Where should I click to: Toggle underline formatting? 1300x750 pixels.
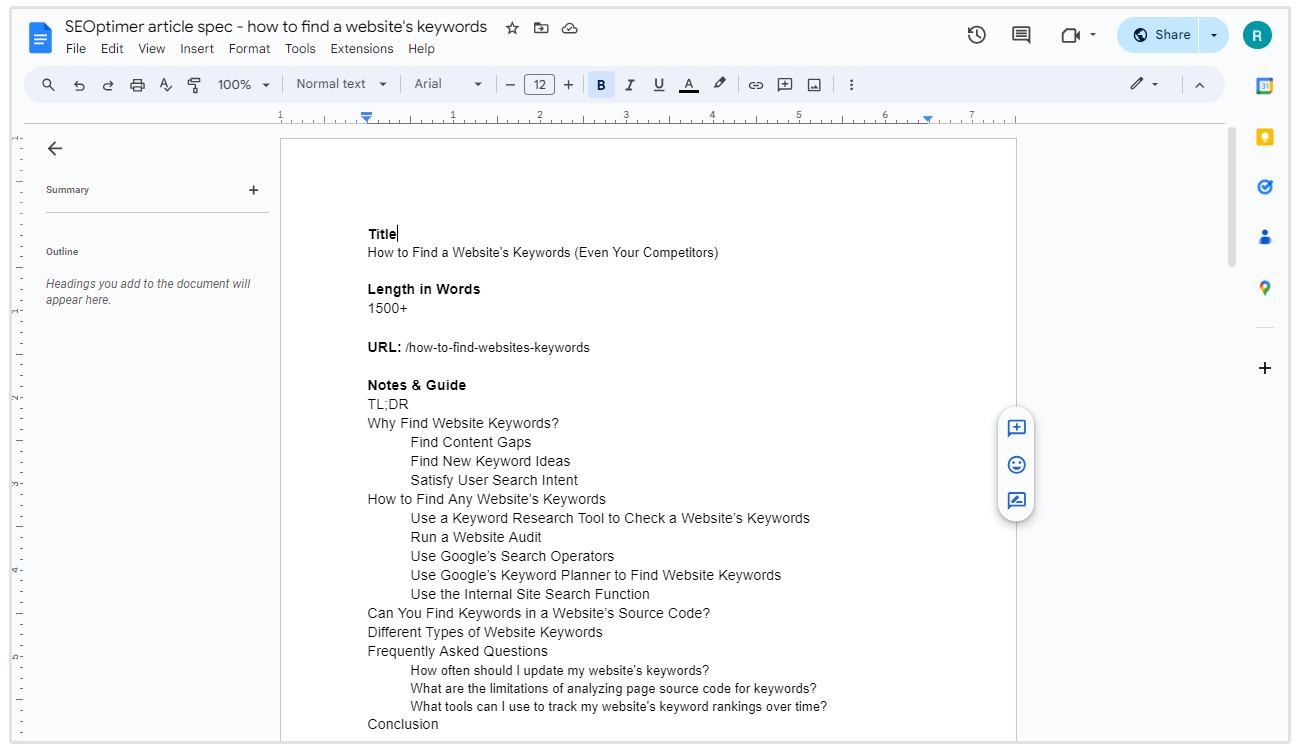point(659,85)
